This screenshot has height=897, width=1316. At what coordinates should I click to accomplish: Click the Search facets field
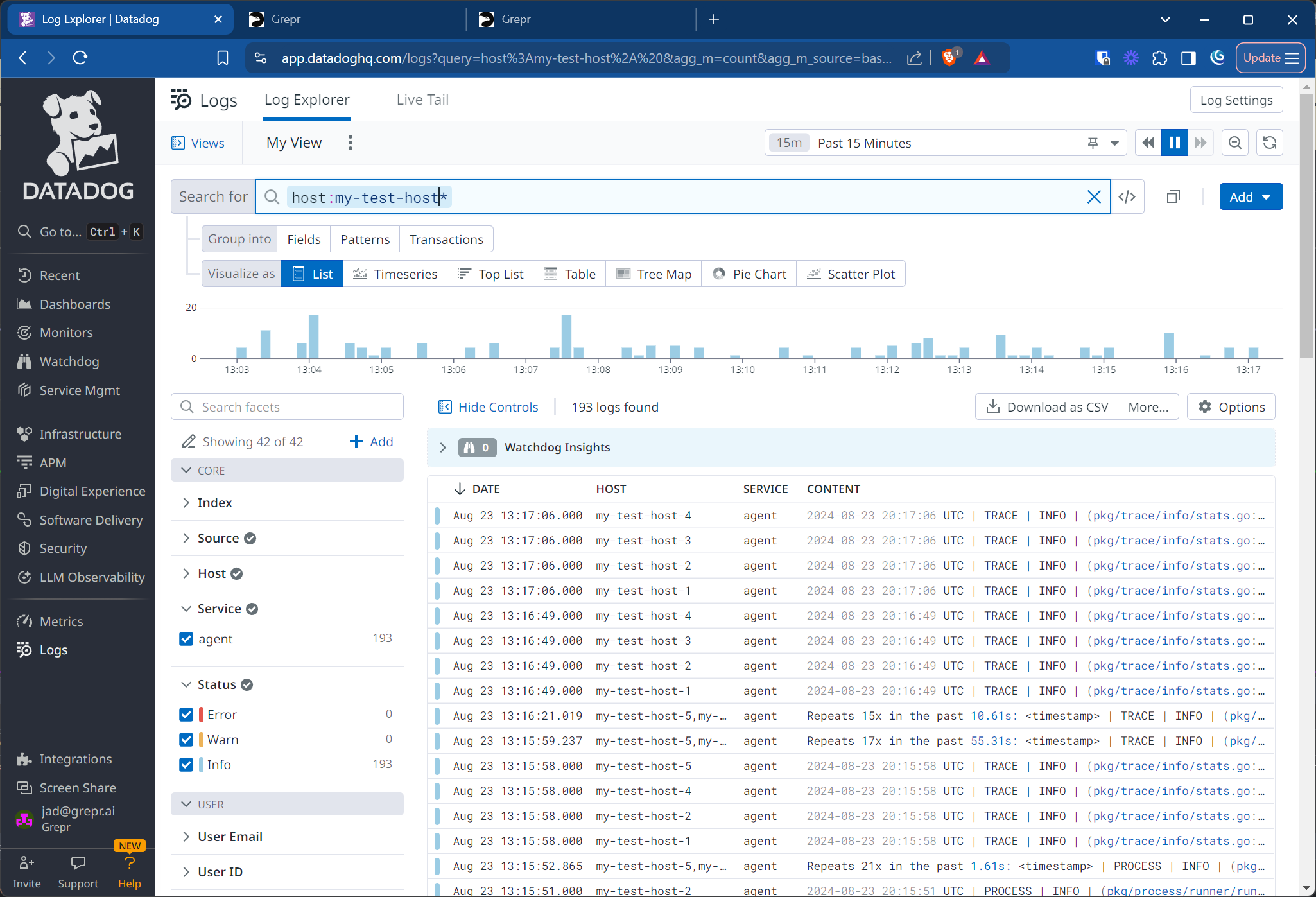tap(287, 407)
